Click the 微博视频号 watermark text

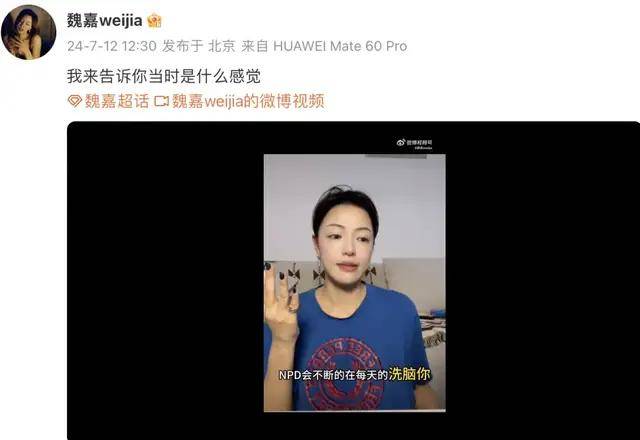(x=419, y=142)
